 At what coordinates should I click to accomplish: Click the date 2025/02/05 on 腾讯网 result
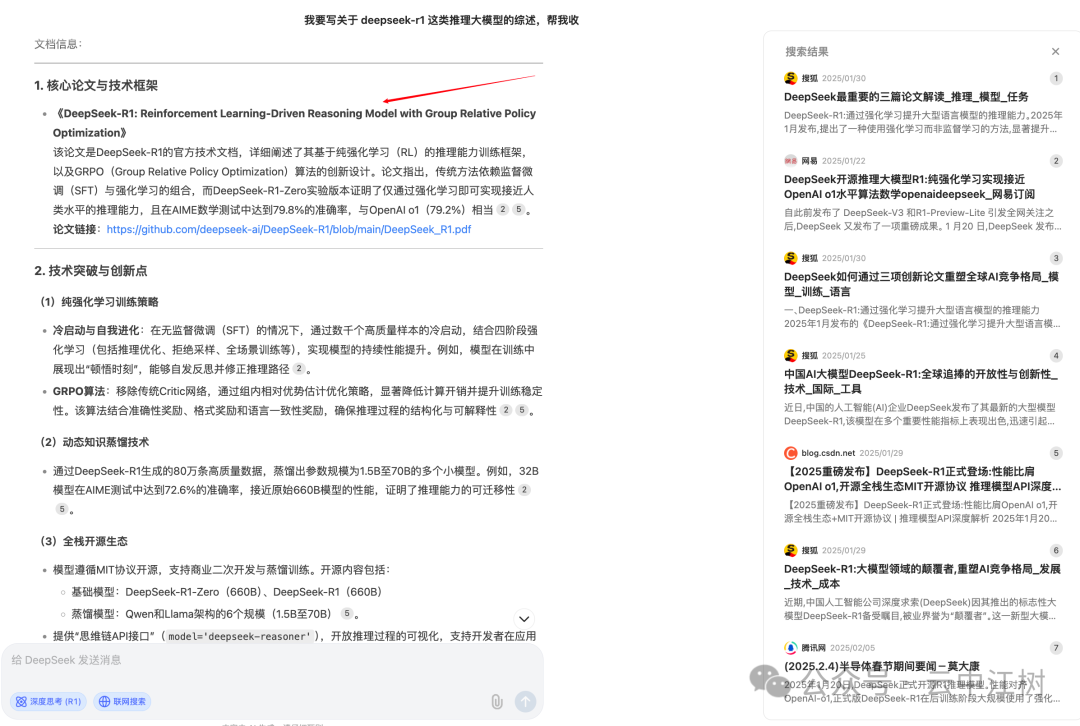[x=852, y=648]
